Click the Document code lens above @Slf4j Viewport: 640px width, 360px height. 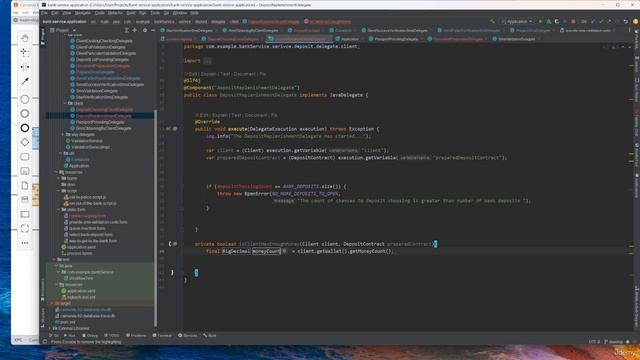[245, 74]
